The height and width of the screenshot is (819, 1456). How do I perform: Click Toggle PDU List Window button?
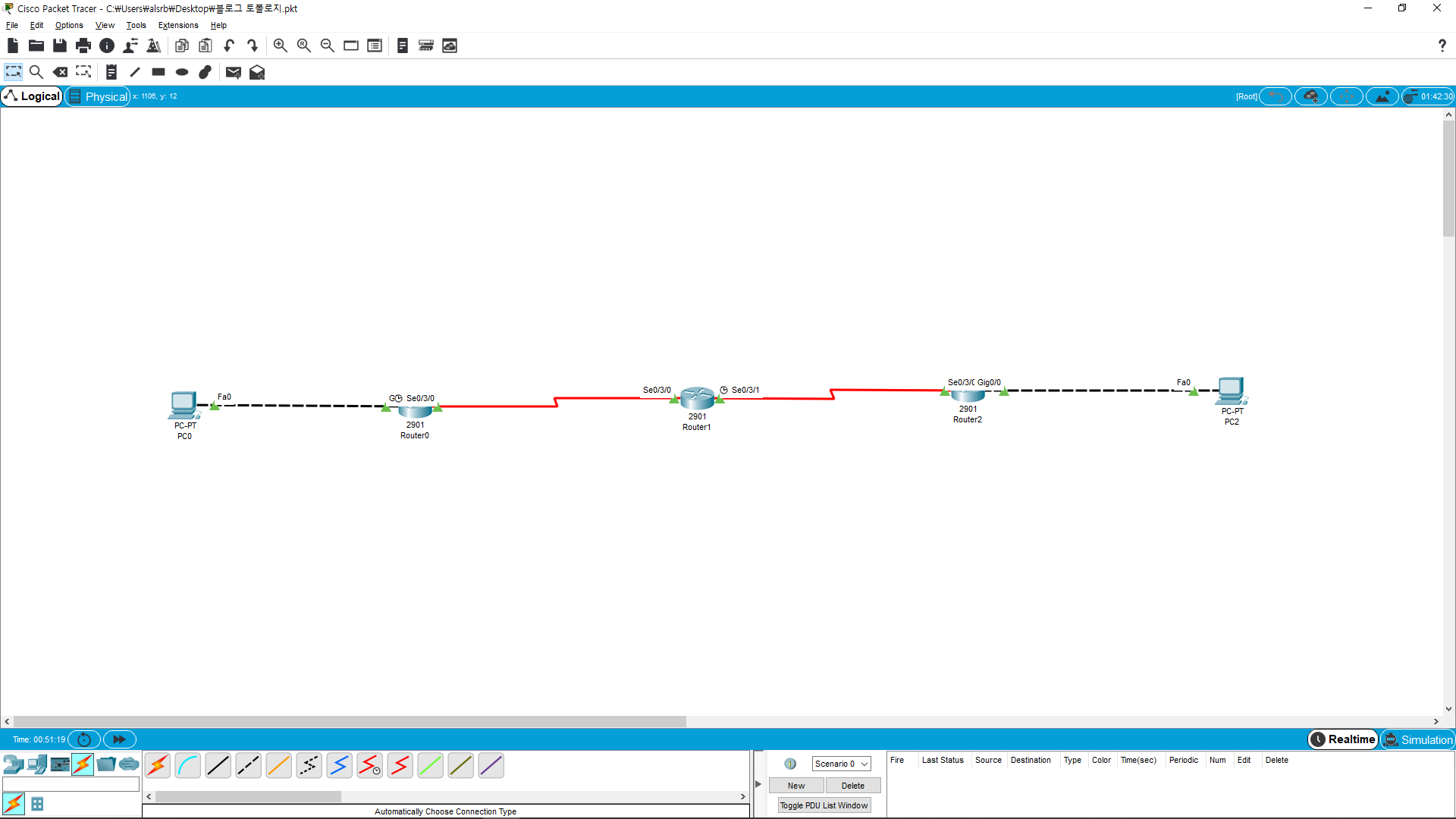pyautogui.click(x=824, y=805)
